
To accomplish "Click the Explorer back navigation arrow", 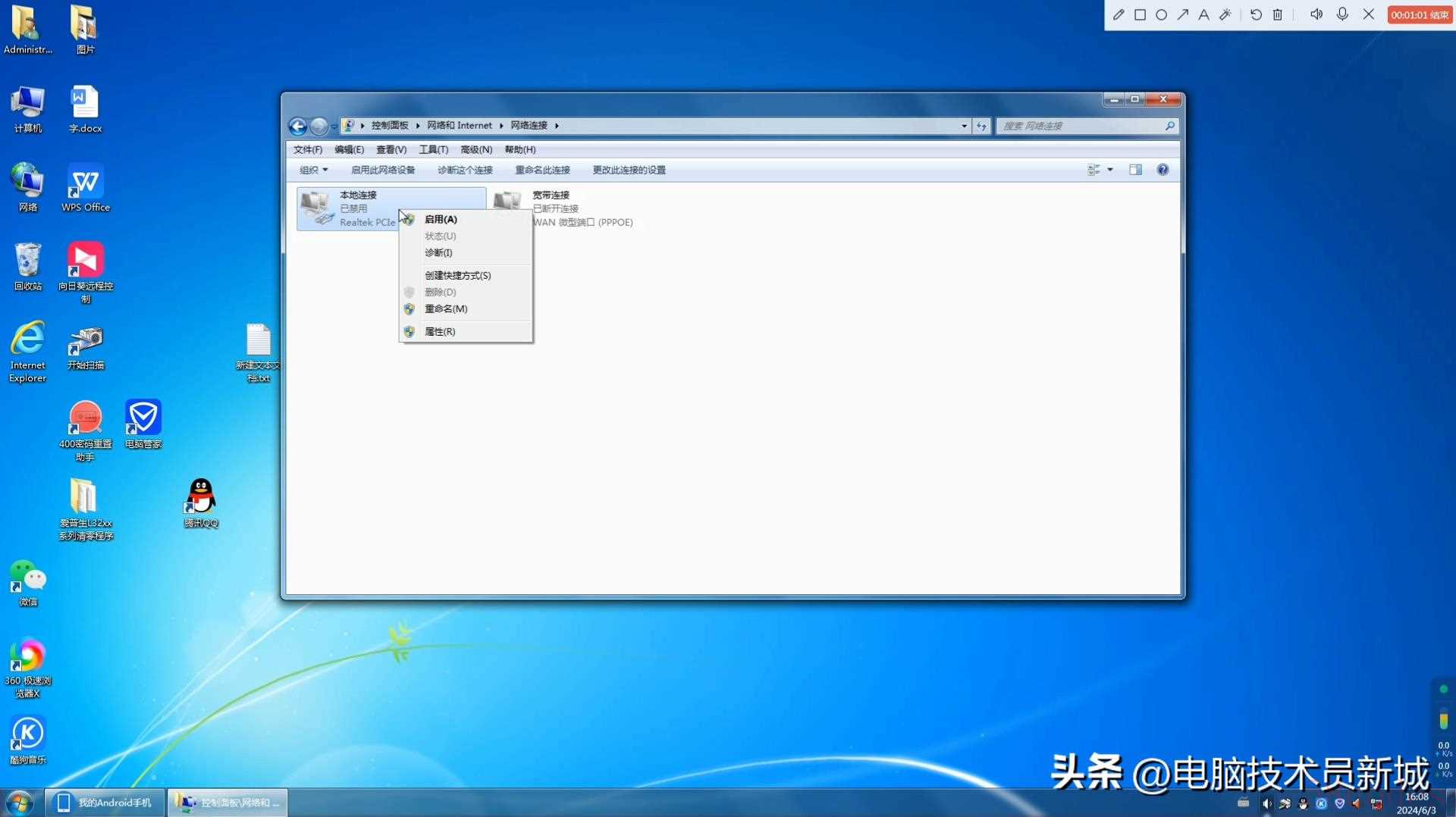I will 298,126.
